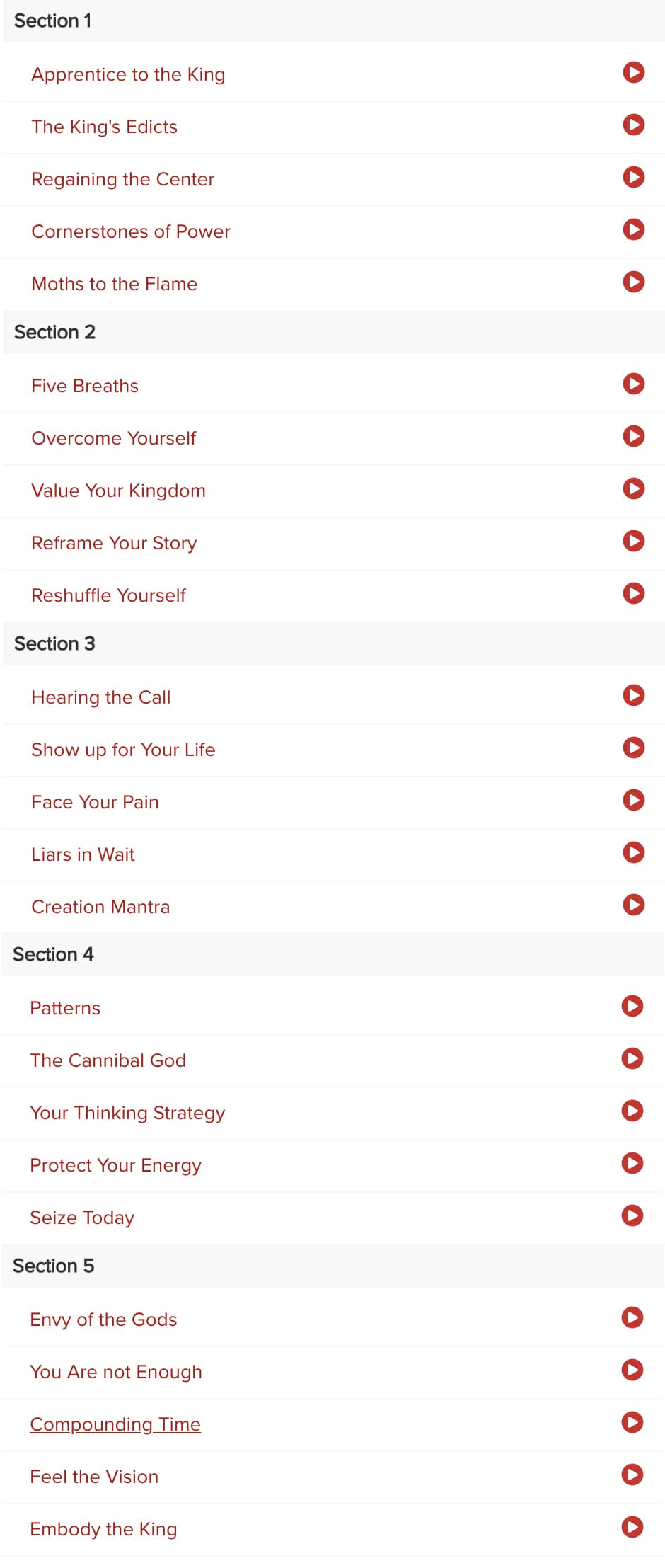The width and height of the screenshot is (665, 1568).
Task: Launch play icon next to Liars in Wait
Action: click(x=633, y=852)
